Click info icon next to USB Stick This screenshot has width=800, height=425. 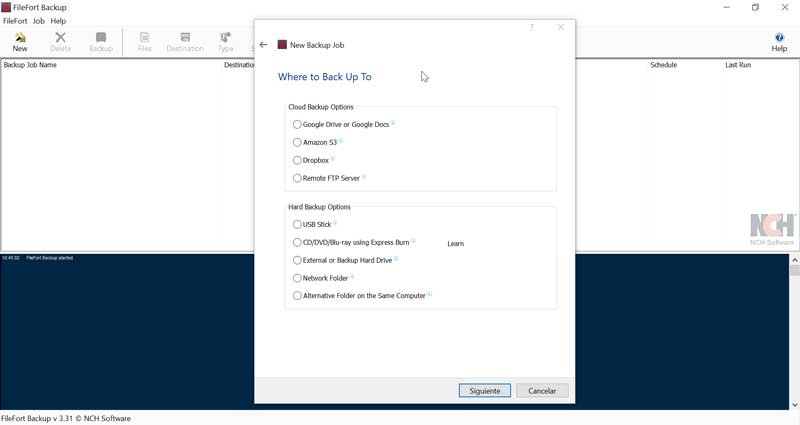click(335, 223)
